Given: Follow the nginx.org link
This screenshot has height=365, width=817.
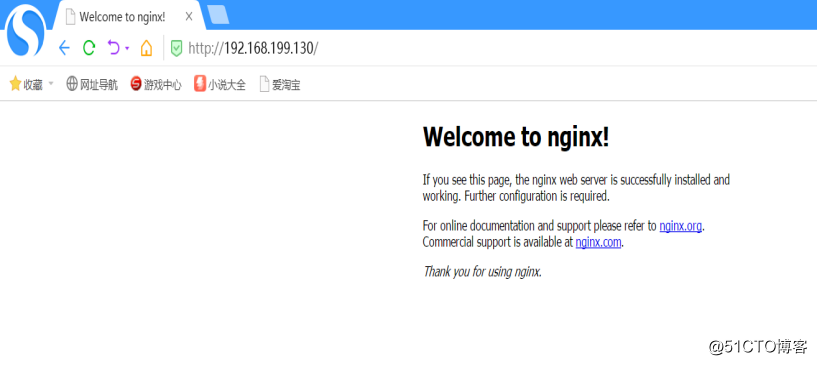Looking at the screenshot, I should [x=680, y=226].
